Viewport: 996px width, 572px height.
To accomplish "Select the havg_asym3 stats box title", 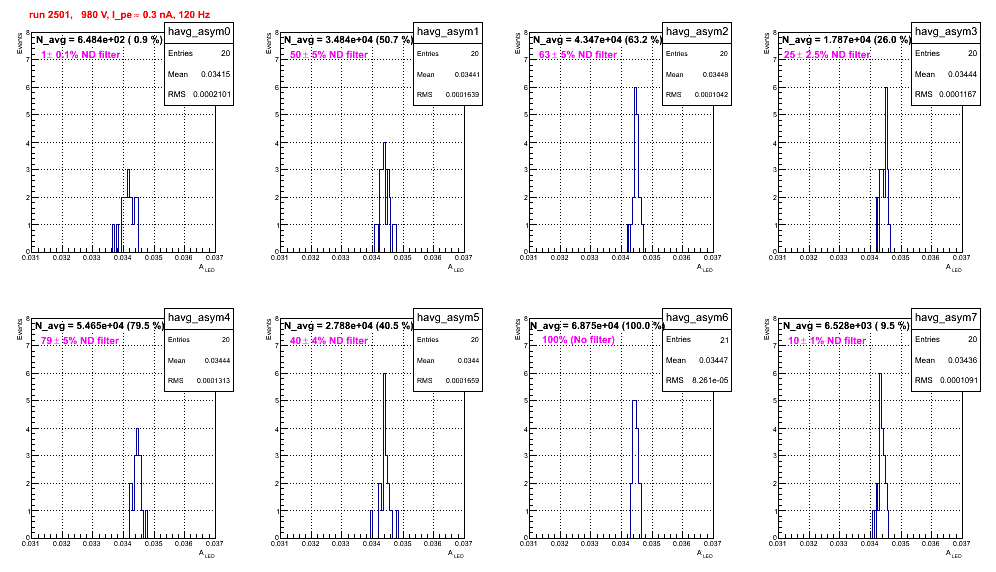I will point(946,31).
